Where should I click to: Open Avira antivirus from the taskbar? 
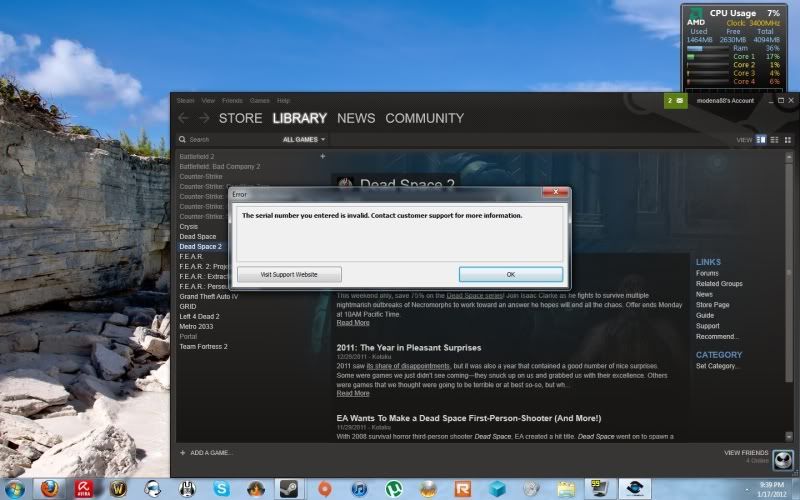[x=84, y=489]
